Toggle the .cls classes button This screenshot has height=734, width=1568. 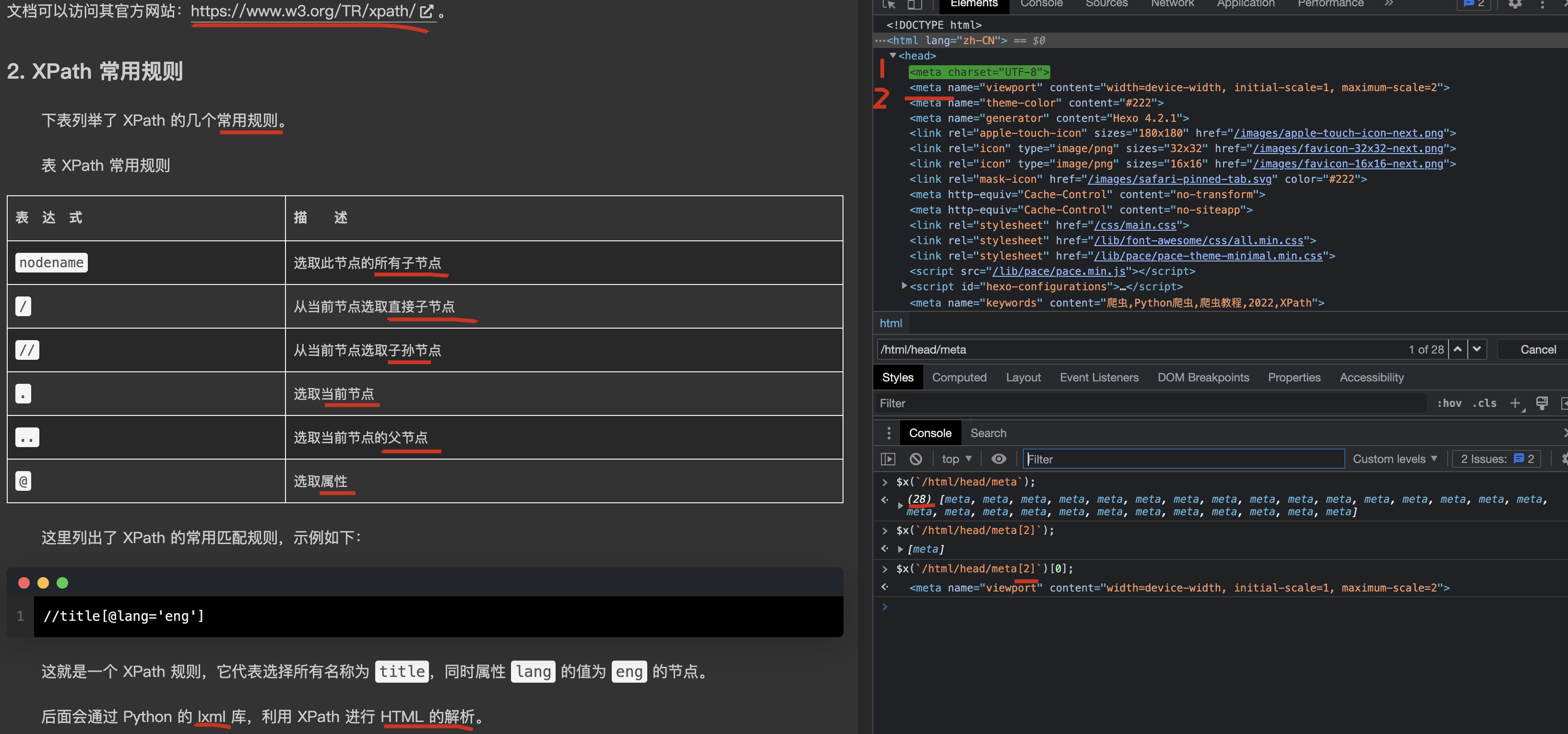tap(1484, 403)
